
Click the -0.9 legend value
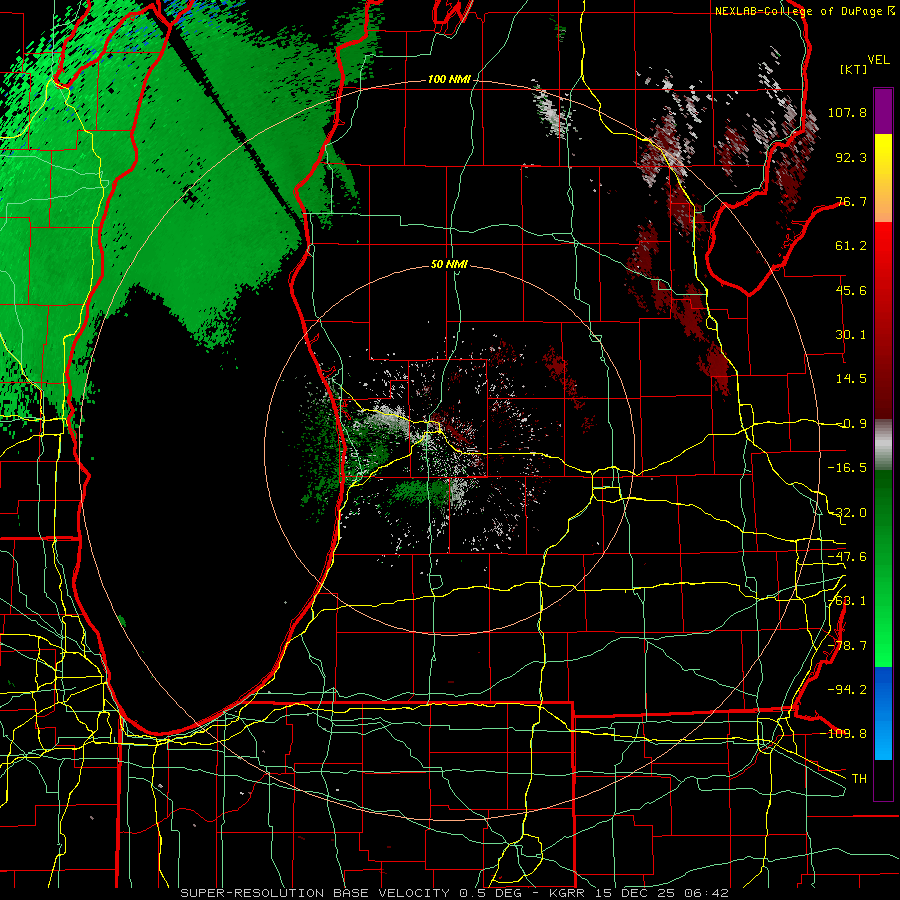(851, 424)
